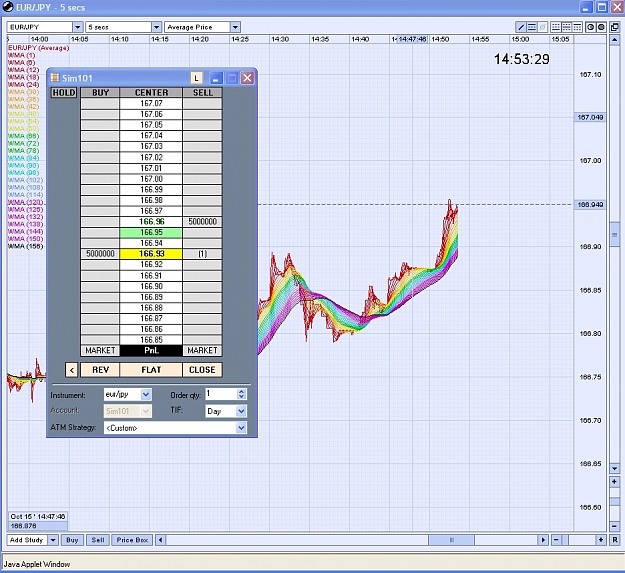625x573 pixels.
Task: Click the left chevron beside REV
Action: 71,370
